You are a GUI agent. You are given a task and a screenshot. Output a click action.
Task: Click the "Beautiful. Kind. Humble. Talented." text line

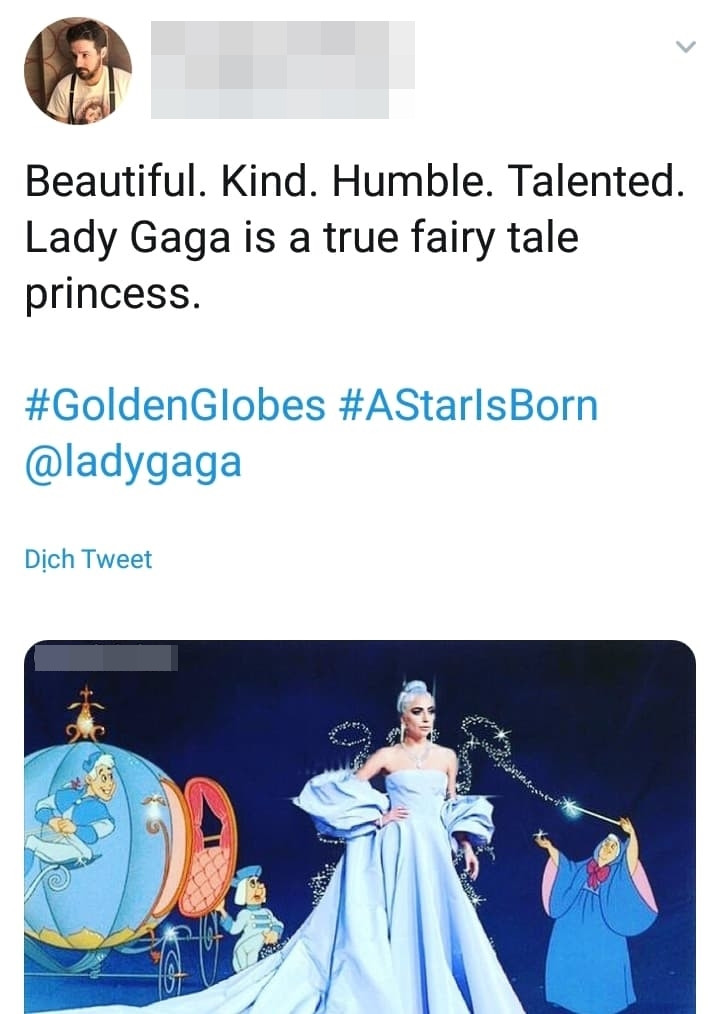354,181
